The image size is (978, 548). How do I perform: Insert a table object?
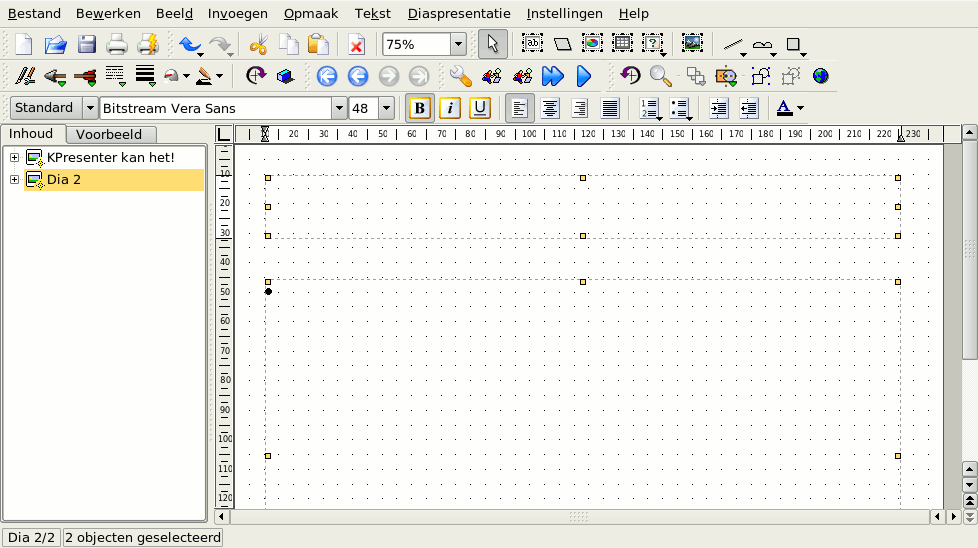[x=623, y=44]
